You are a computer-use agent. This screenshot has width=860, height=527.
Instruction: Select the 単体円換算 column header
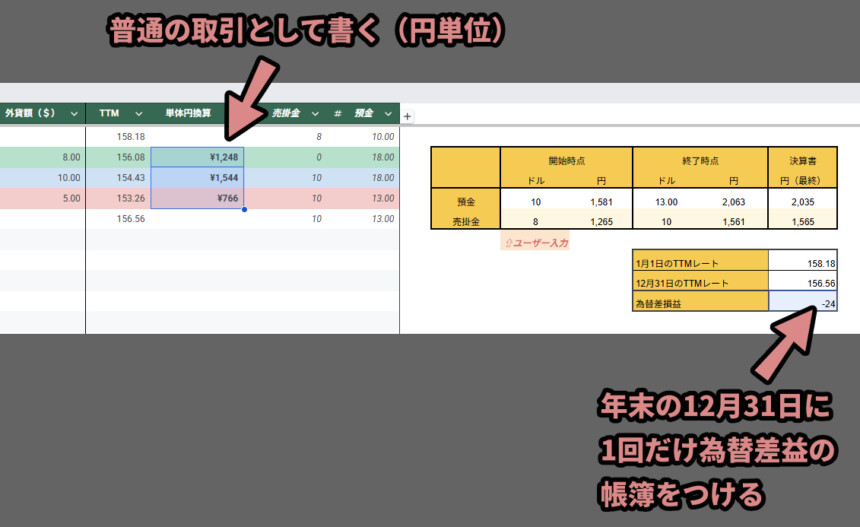pos(188,114)
